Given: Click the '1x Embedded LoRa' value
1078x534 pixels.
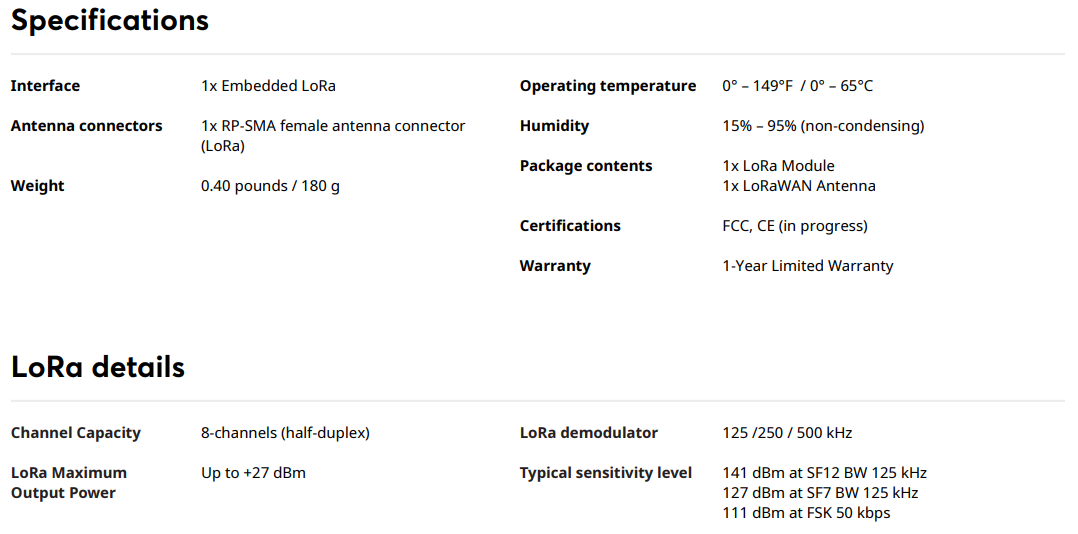Looking at the screenshot, I should [268, 86].
